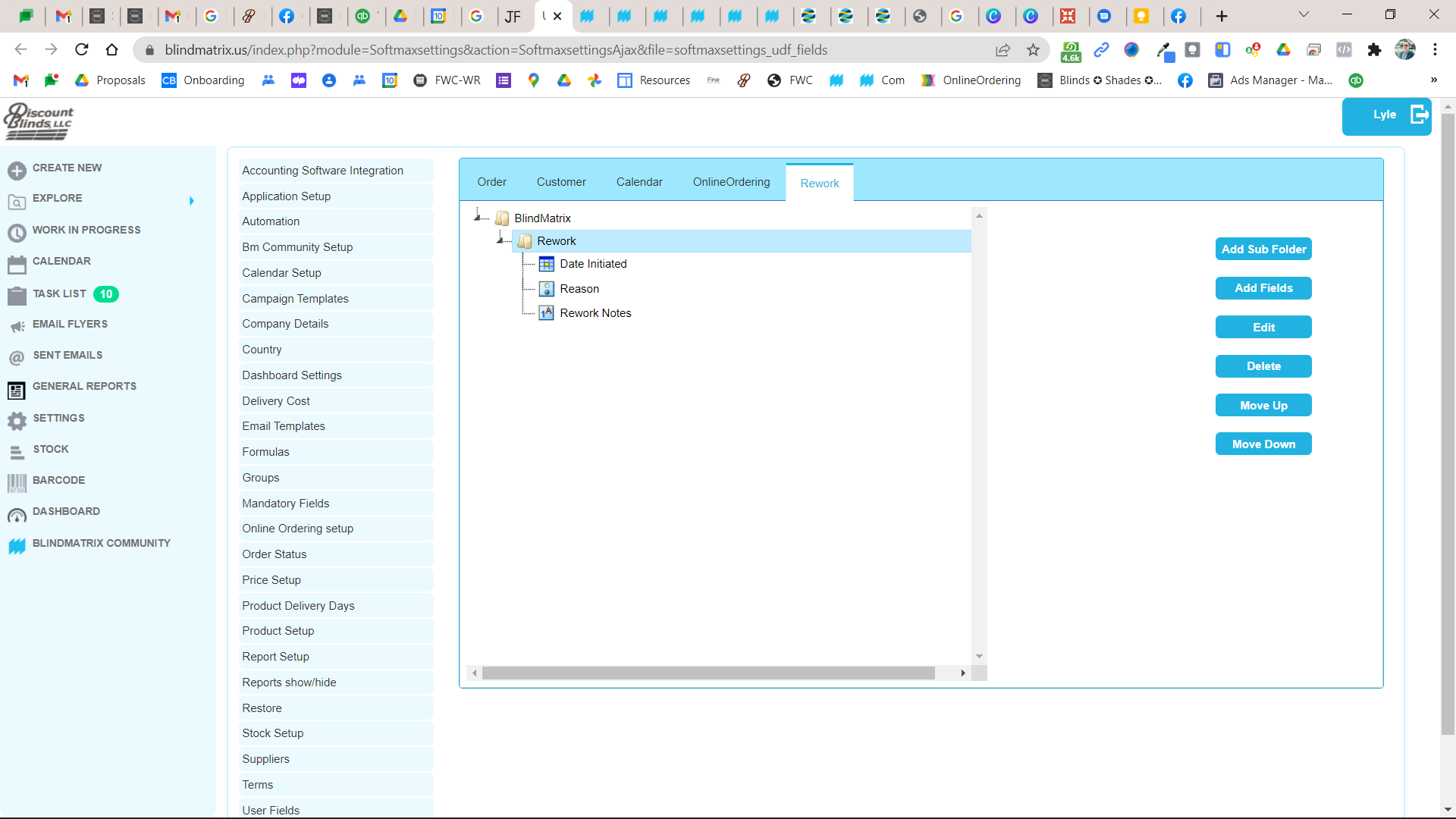Click the logout icon beside Lyle
The height and width of the screenshot is (819, 1456).
(x=1419, y=115)
